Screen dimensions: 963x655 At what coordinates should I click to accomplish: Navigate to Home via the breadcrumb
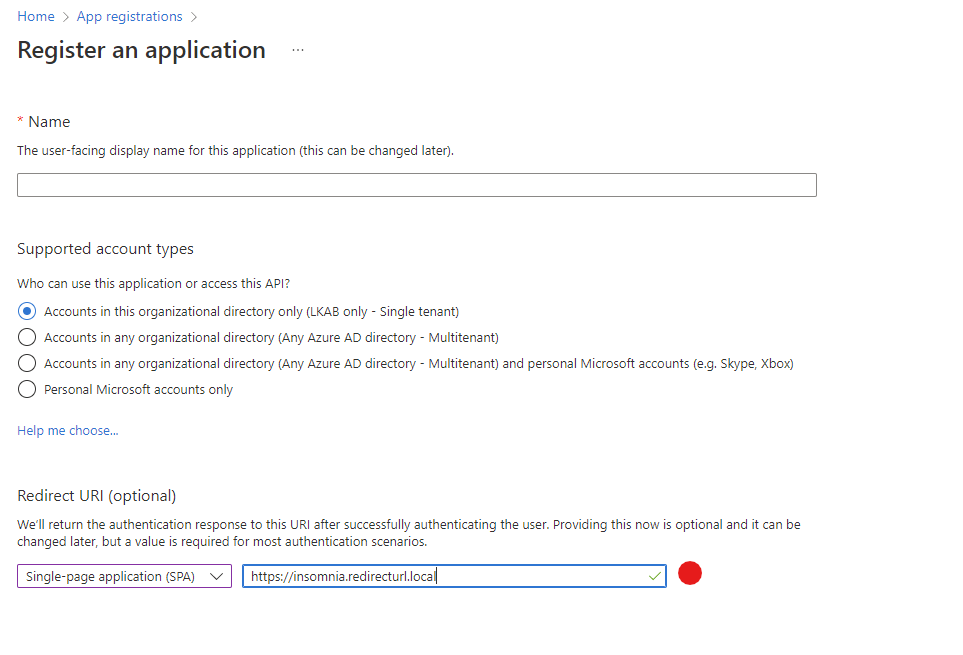click(x=35, y=16)
